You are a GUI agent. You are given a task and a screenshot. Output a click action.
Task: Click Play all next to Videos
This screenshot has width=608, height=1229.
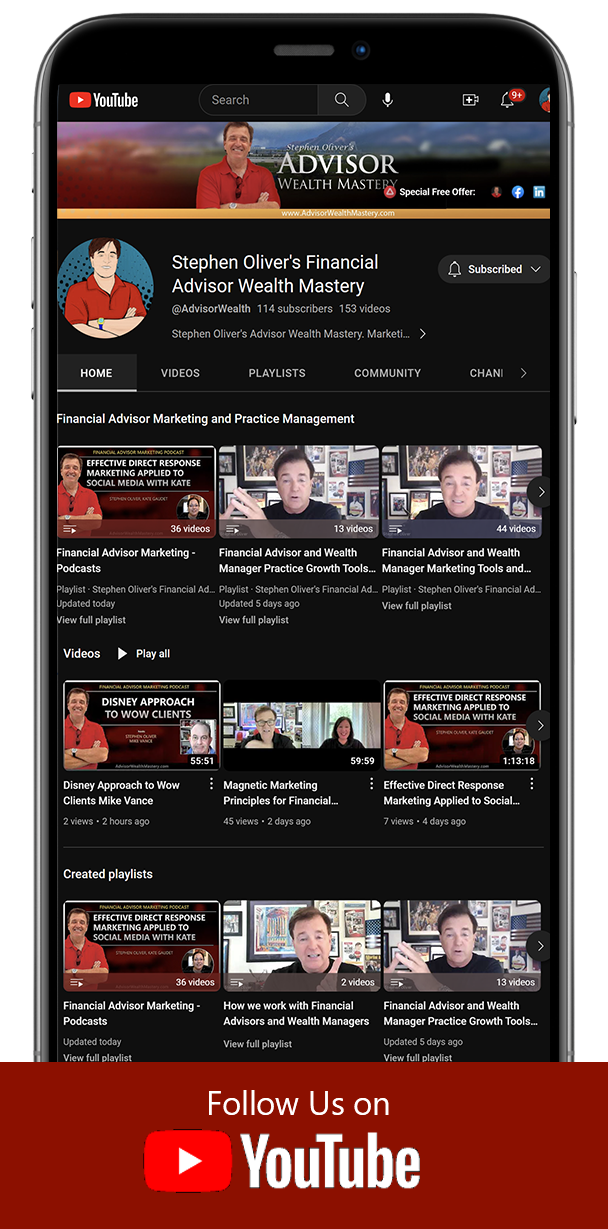tap(143, 654)
